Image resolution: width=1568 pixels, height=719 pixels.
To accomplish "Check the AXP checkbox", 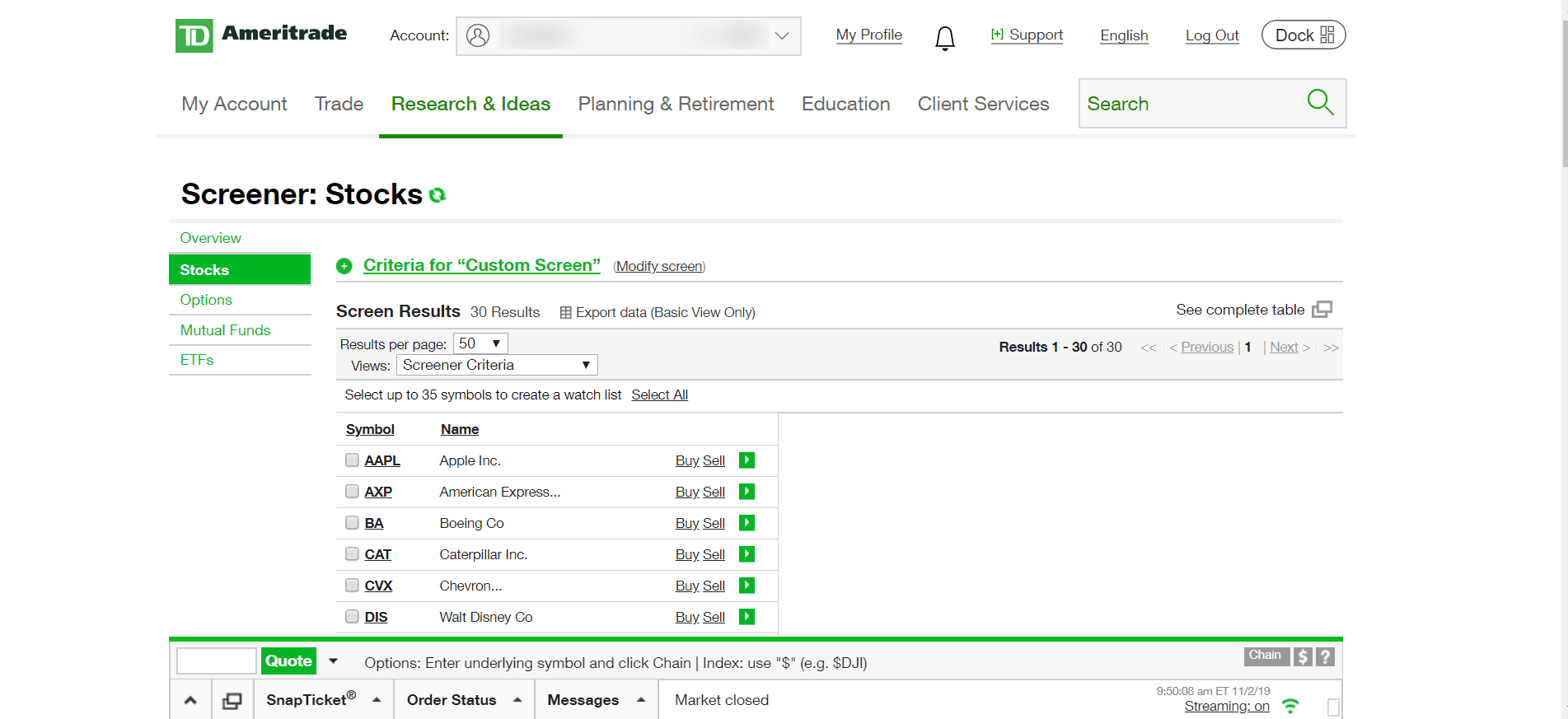I will 352,492.
